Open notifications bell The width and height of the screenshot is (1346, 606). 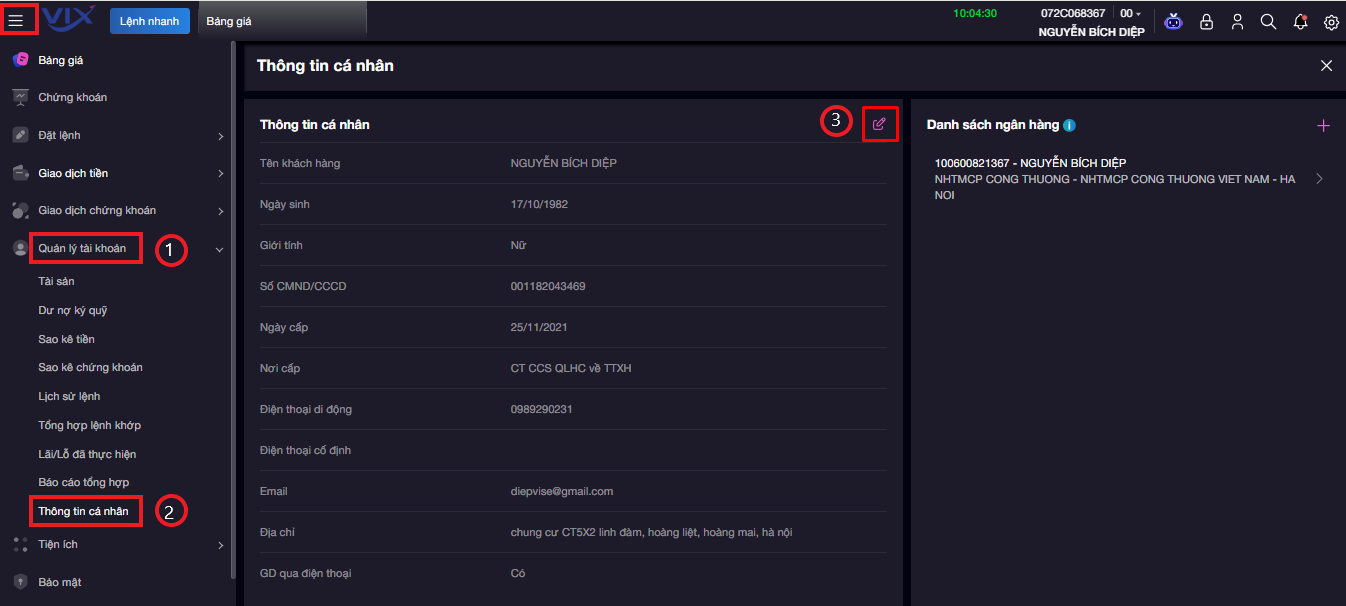pyautogui.click(x=1300, y=21)
